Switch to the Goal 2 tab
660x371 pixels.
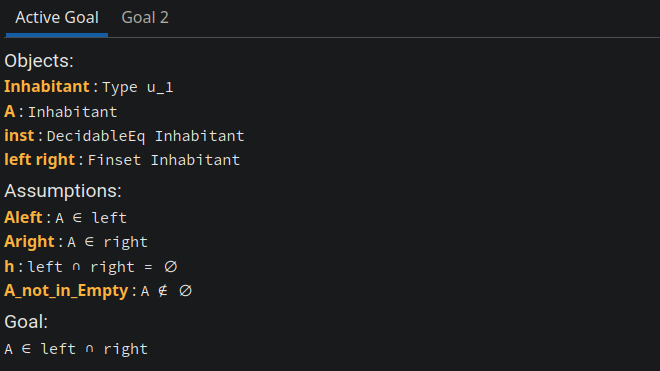coord(145,18)
